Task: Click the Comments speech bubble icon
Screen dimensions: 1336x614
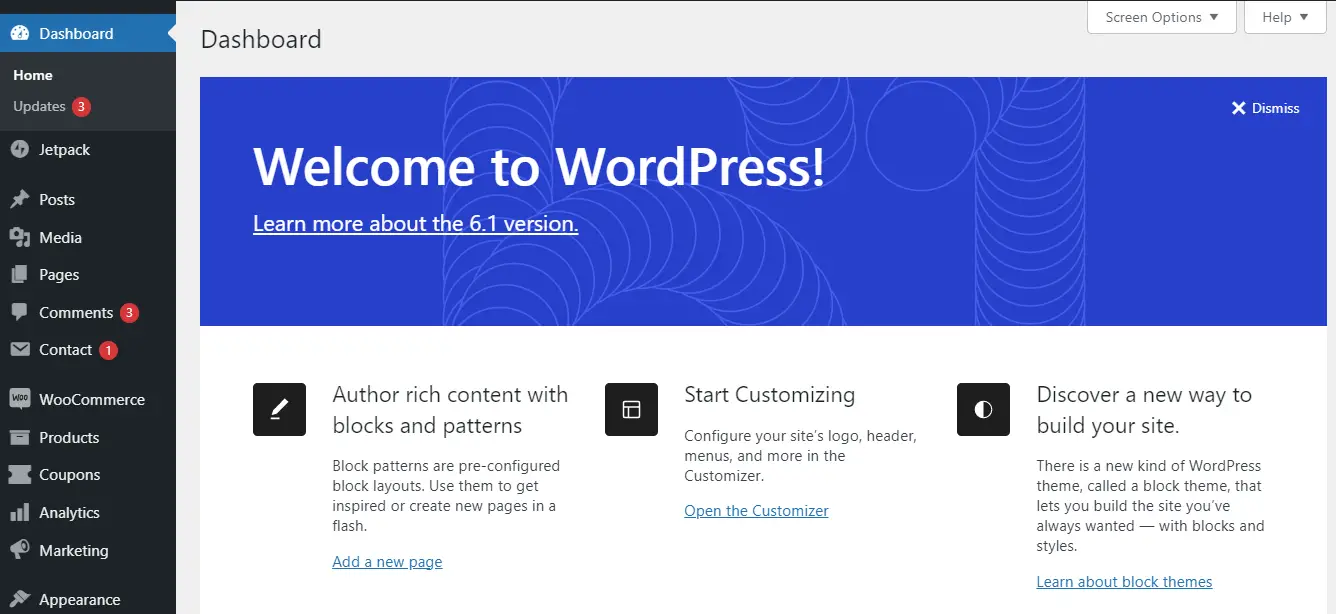Action: (x=19, y=313)
